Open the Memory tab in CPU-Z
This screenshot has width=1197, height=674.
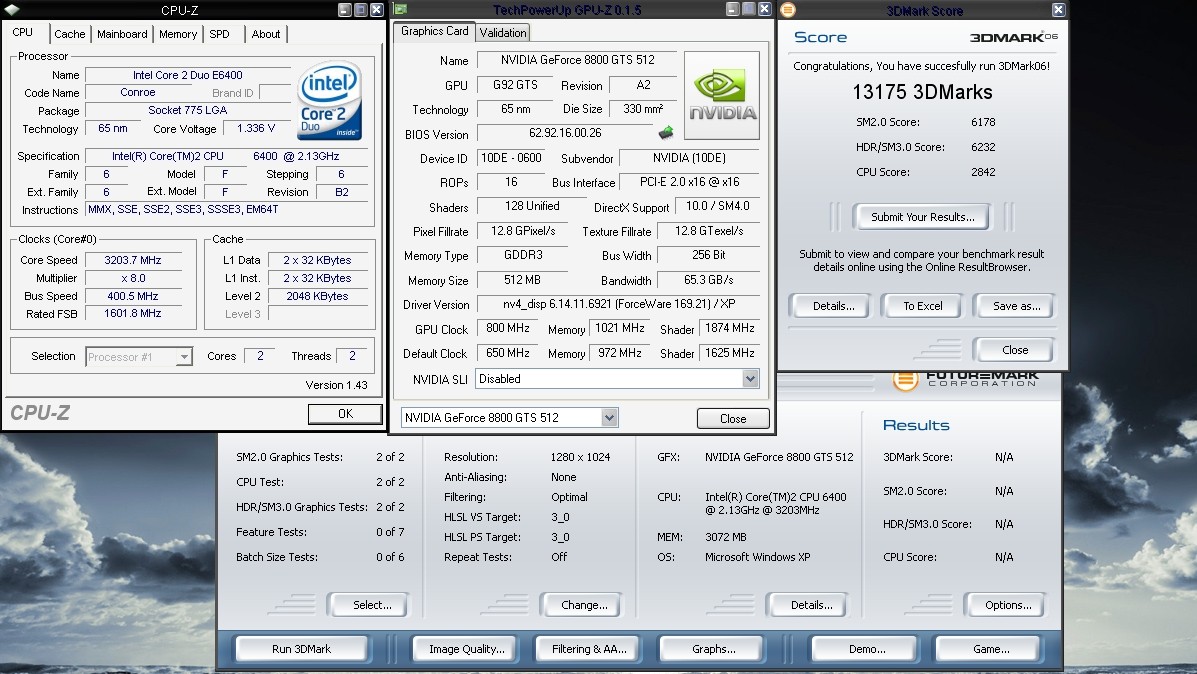pyautogui.click(x=178, y=34)
